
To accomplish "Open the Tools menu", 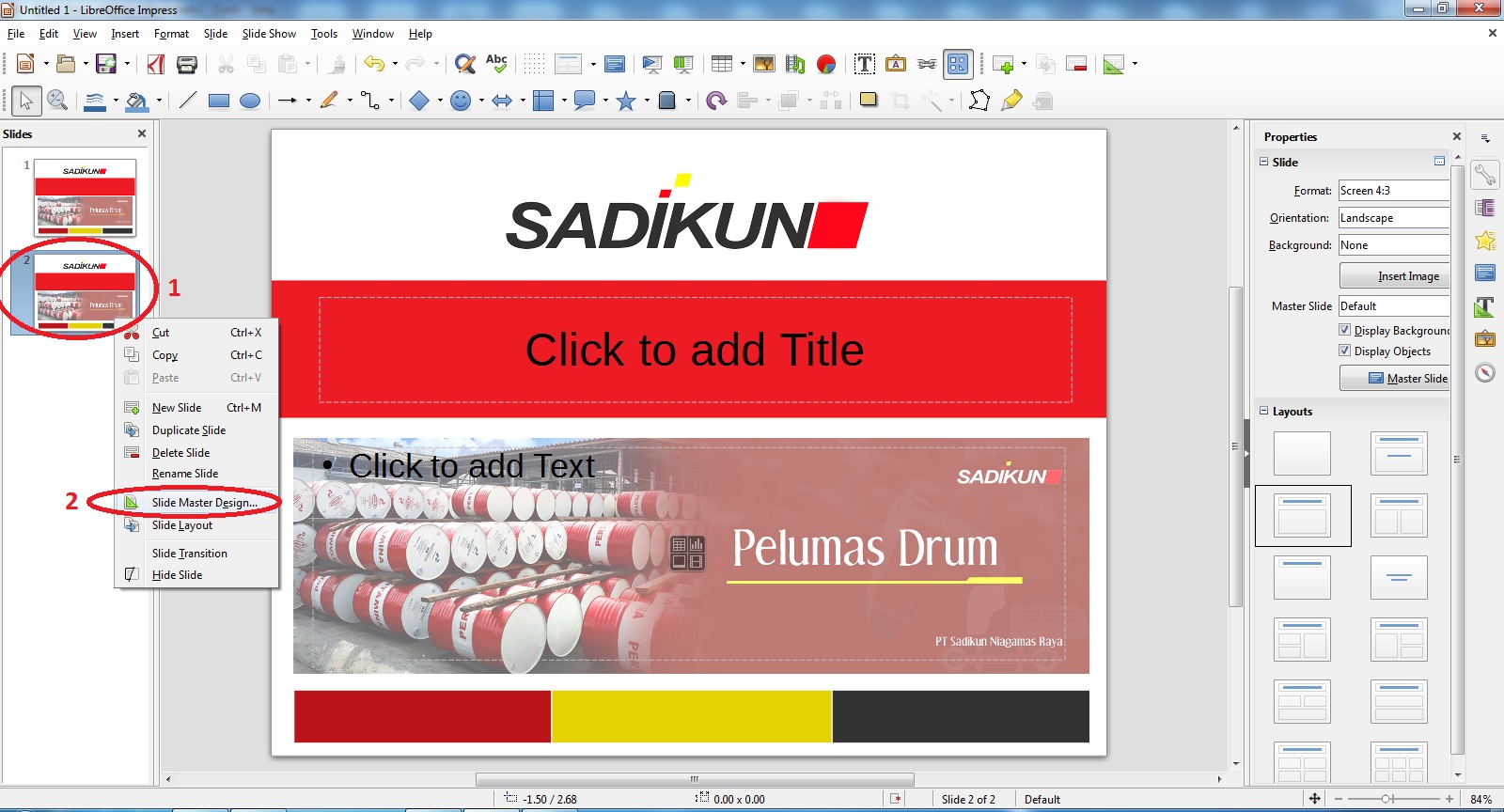I will point(324,34).
